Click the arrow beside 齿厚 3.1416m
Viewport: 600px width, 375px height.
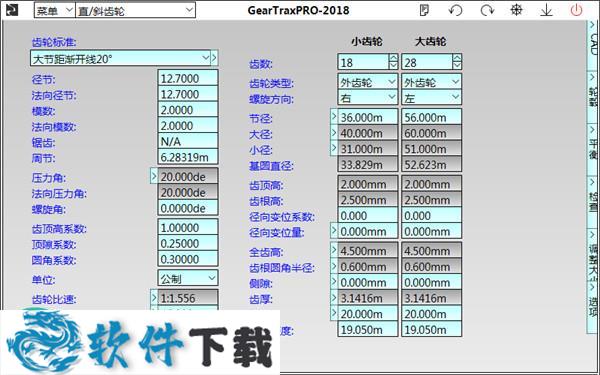334,298
